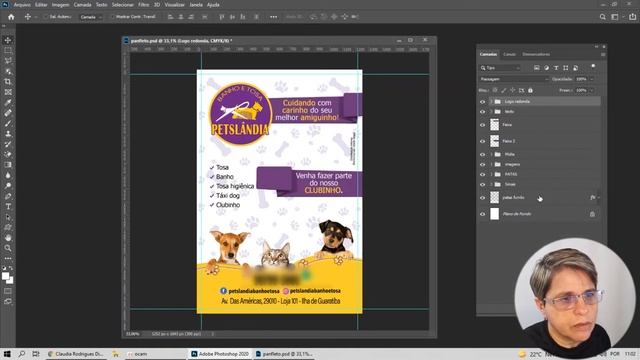Viewport: 640px width, 360px height.
Task: Switch to the Demarcadores tab
Action: 536,54
